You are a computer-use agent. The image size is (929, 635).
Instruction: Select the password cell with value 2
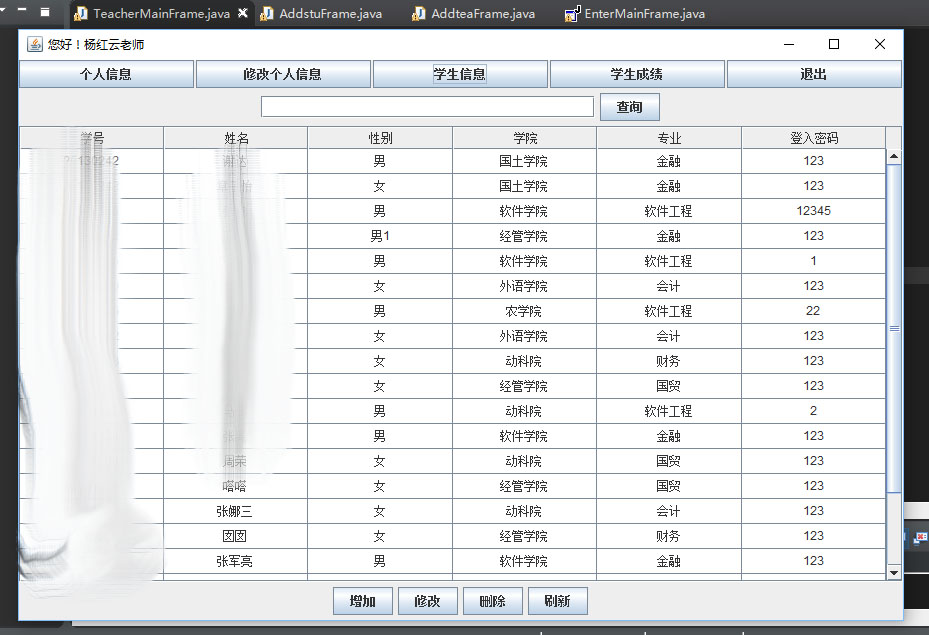coord(813,411)
